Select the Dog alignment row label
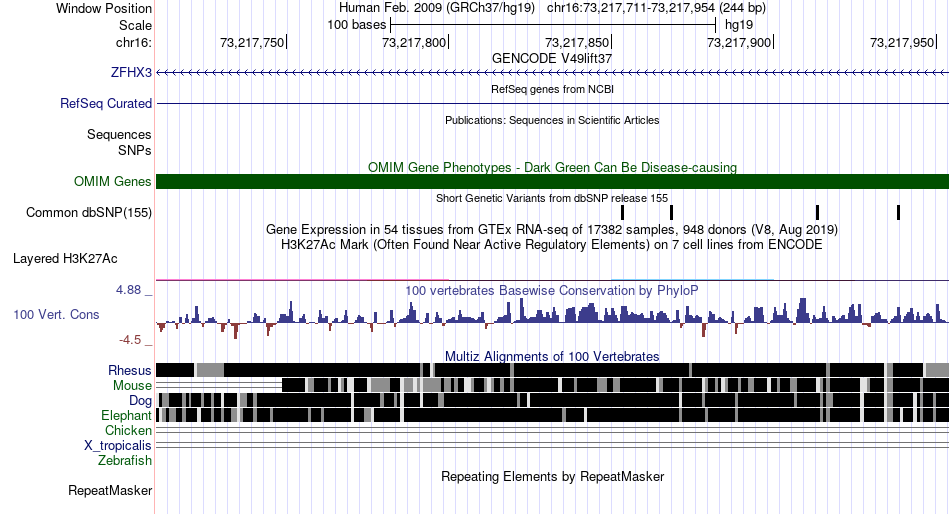This screenshot has width=950, height=514. click(140, 401)
